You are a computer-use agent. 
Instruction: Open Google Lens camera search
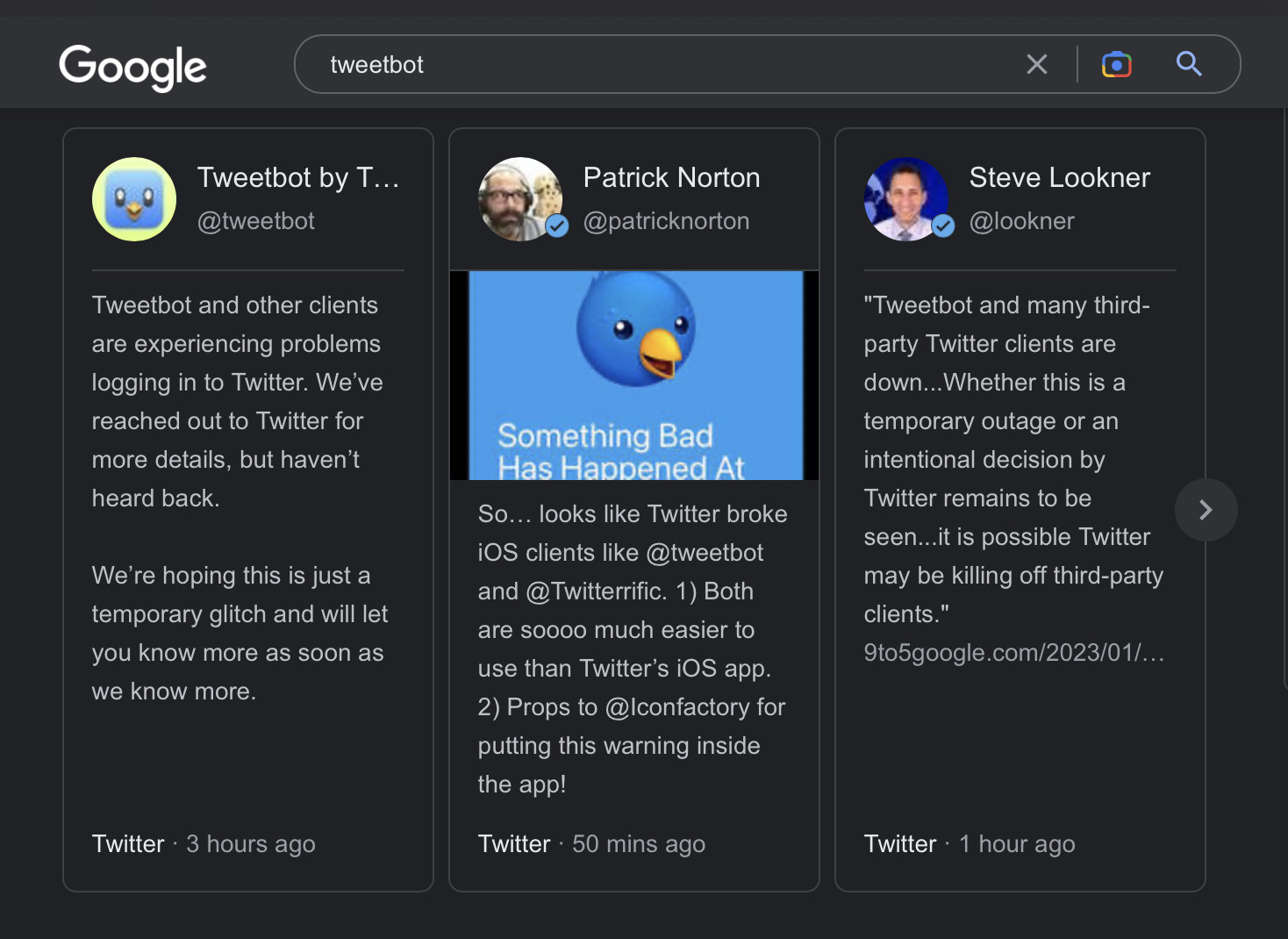pos(1116,64)
